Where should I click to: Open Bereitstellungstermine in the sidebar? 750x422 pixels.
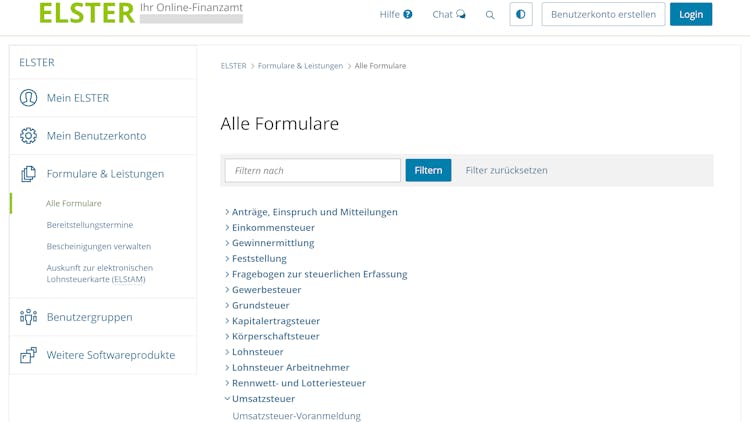pos(90,225)
